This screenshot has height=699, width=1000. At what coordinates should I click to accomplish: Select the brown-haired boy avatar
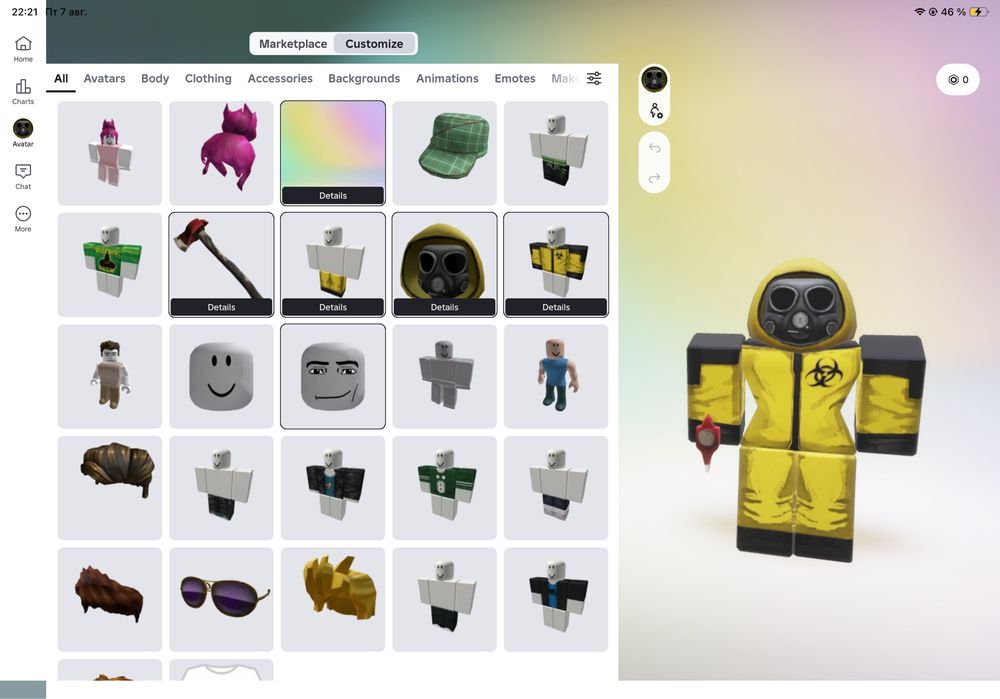(110, 376)
